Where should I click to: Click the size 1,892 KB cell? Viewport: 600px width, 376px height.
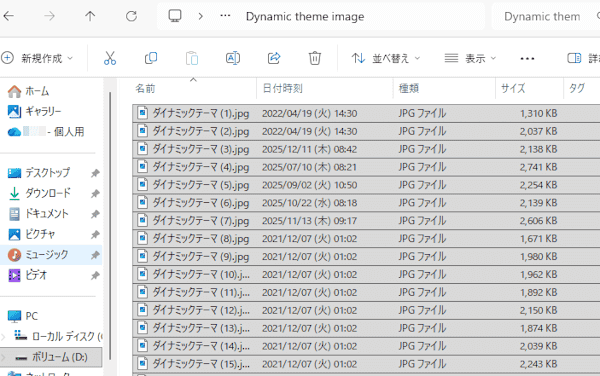[x=538, y=292]
